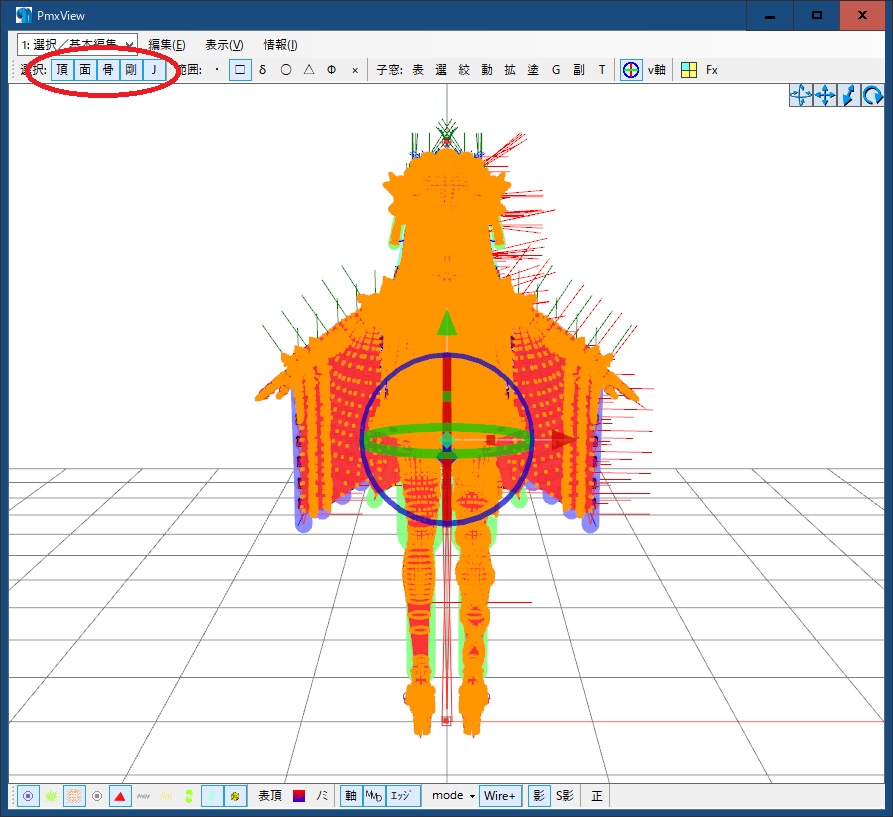Open the 情報(I) info menu

(280, 45)
